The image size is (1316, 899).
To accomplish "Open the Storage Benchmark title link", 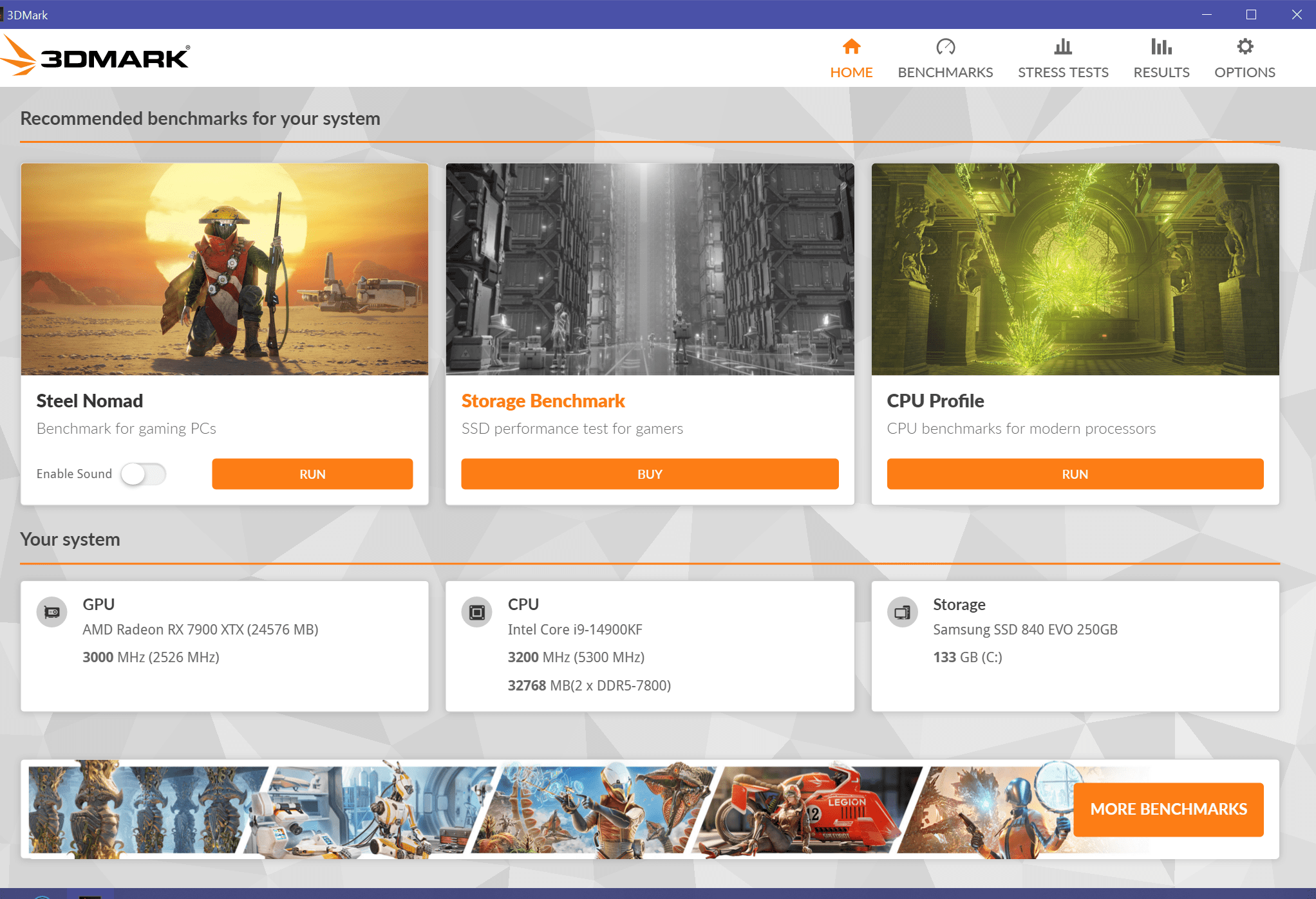I will 543,401.
